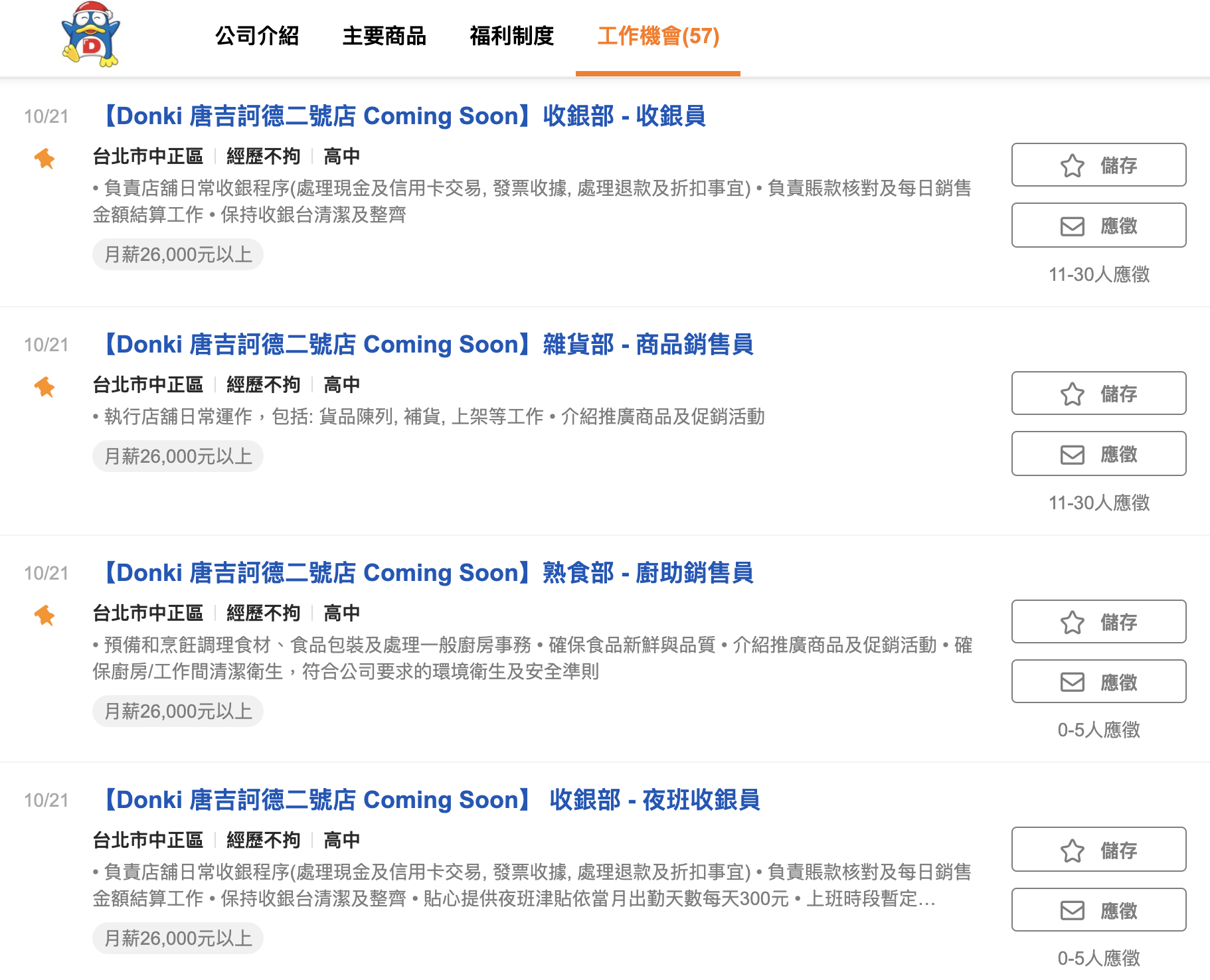Viewport: 1210px width, 980px height.
Task: Open the 收銀部 - 收銀員 job title link
Action: click(401, 116)
